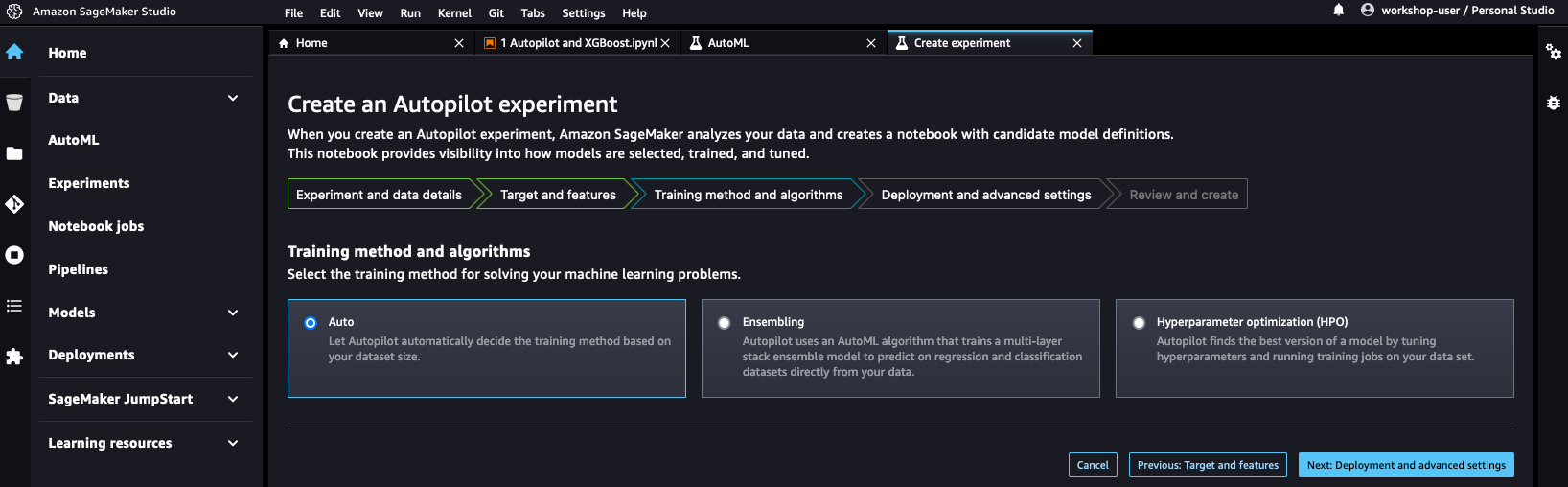Open the Run menu
This screenshot has width=1568, height=487.
tap(410, 13)
